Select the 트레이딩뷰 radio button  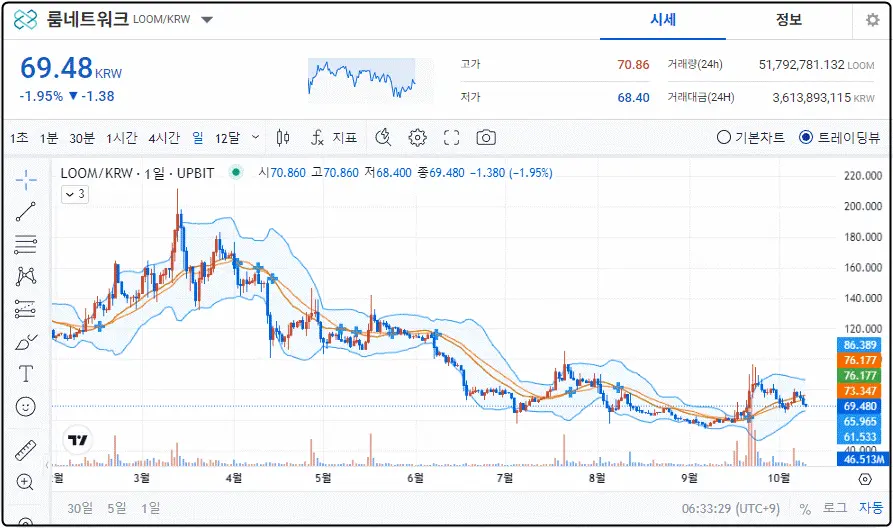pyautogui.click(x=806, y=137)
